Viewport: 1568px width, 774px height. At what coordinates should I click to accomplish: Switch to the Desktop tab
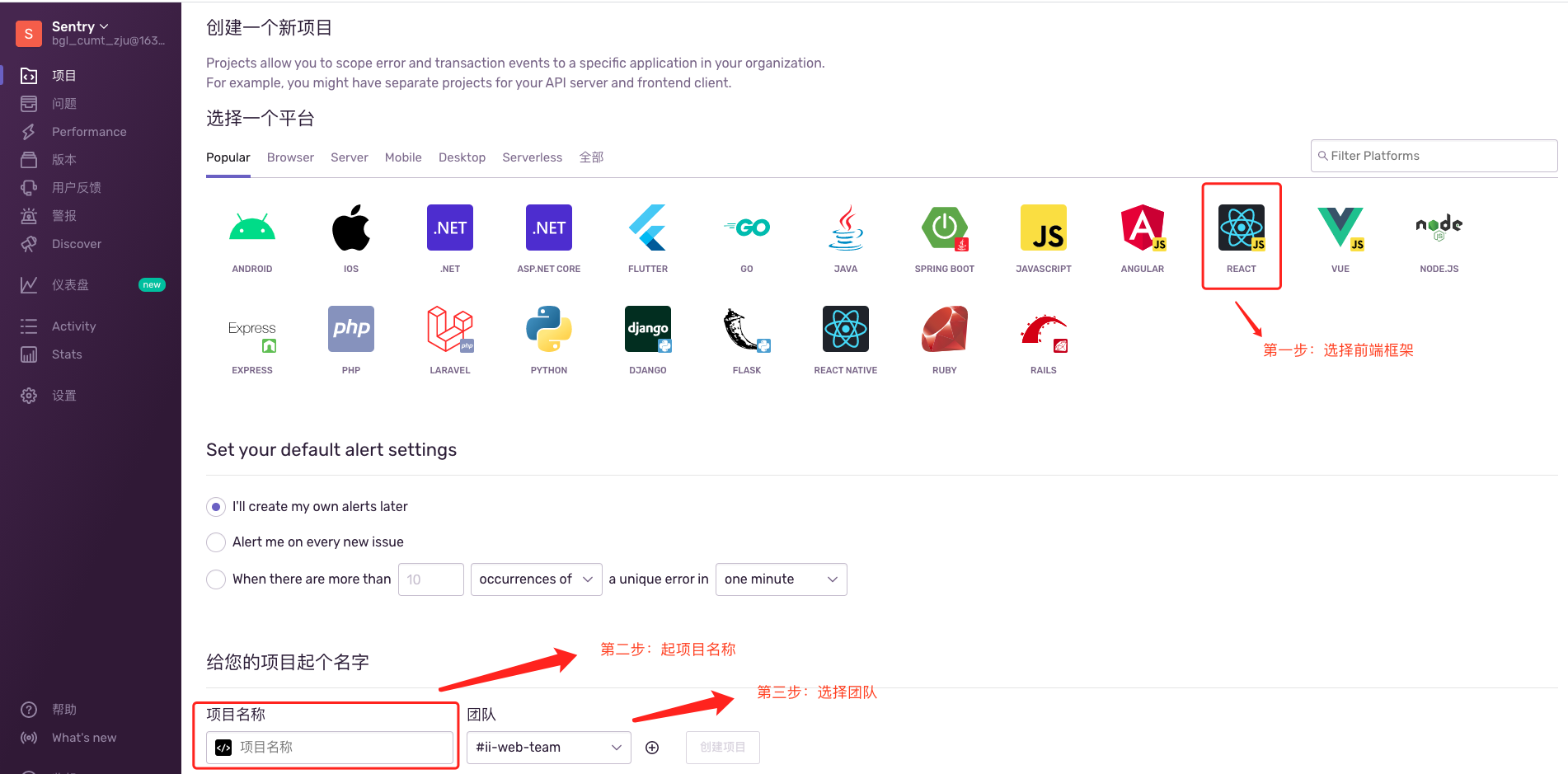pos(462,157)
